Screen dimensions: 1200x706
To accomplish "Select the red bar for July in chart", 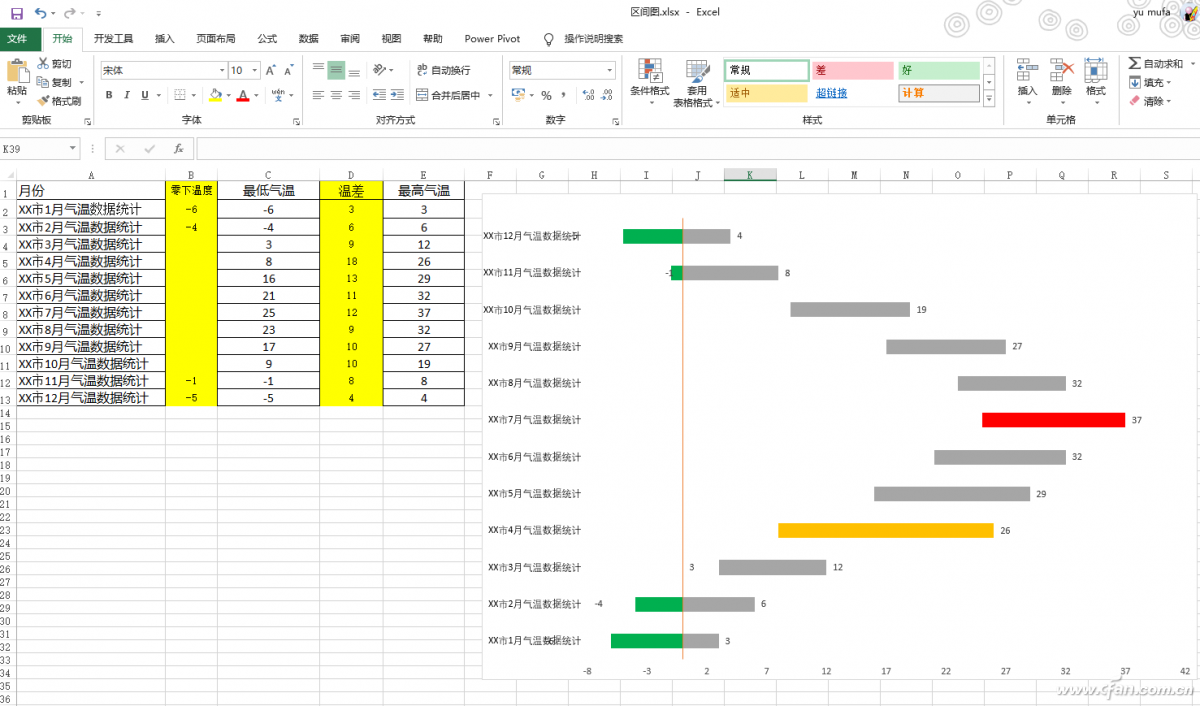I will pos(1053,420).
